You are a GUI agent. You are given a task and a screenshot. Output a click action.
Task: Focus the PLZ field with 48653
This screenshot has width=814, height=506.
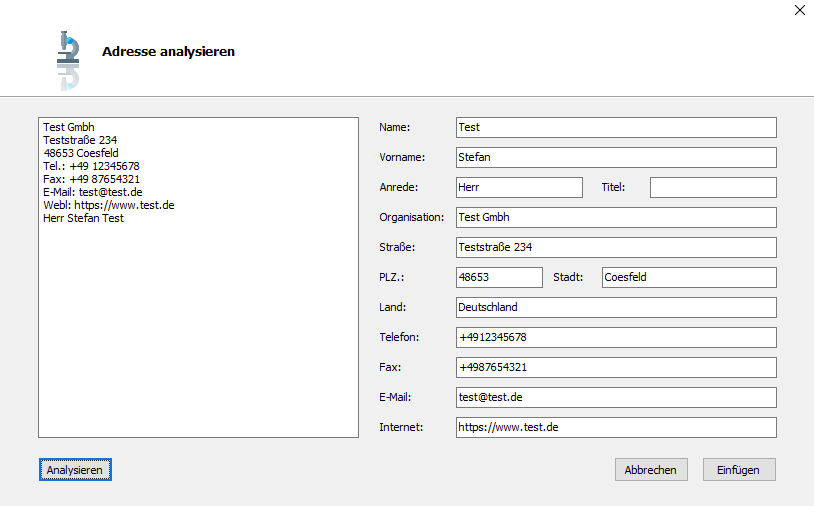tap(499, 277)
